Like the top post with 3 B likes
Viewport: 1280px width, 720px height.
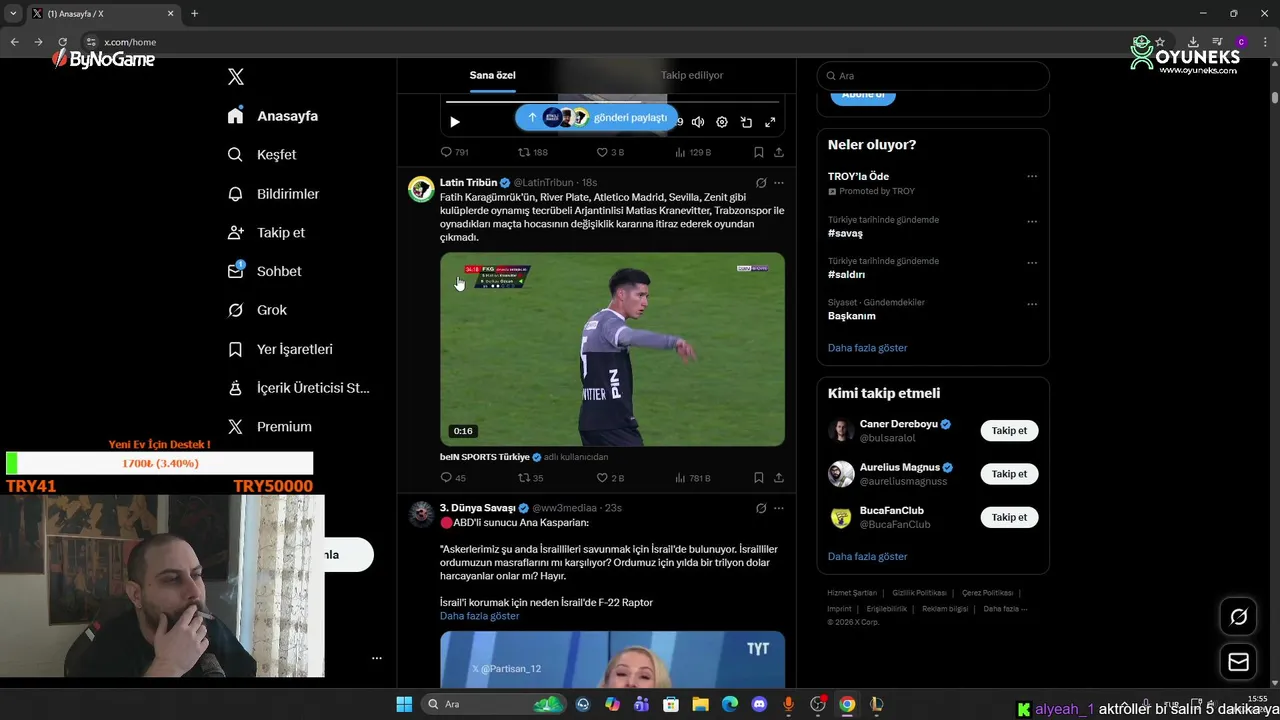610,152
